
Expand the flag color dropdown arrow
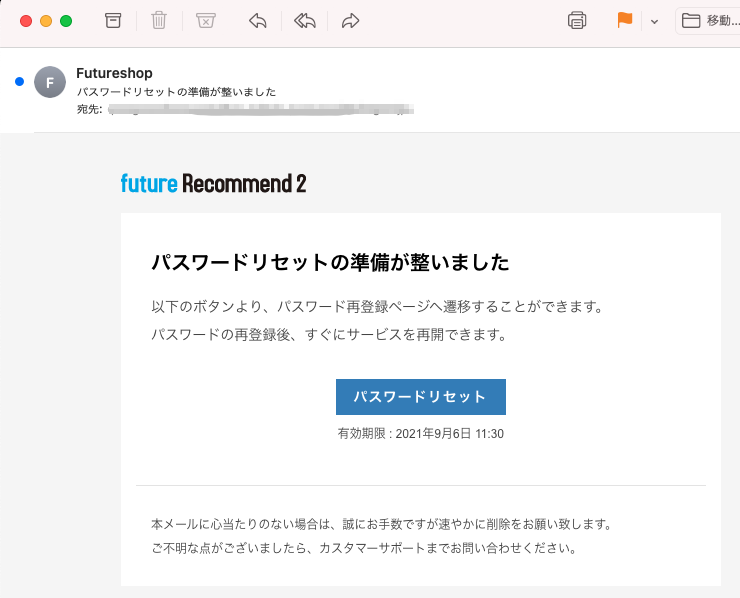(x=654, y=21)
